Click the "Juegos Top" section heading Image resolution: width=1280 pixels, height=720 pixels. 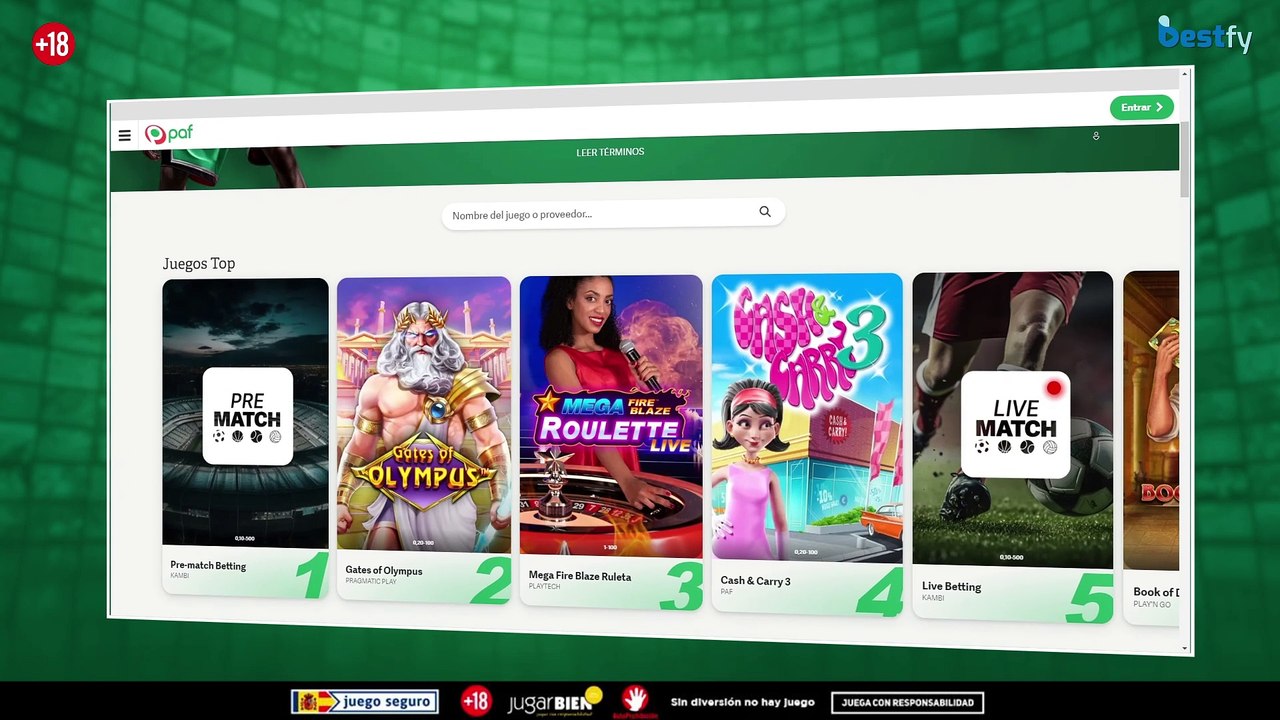pos(199,263)
